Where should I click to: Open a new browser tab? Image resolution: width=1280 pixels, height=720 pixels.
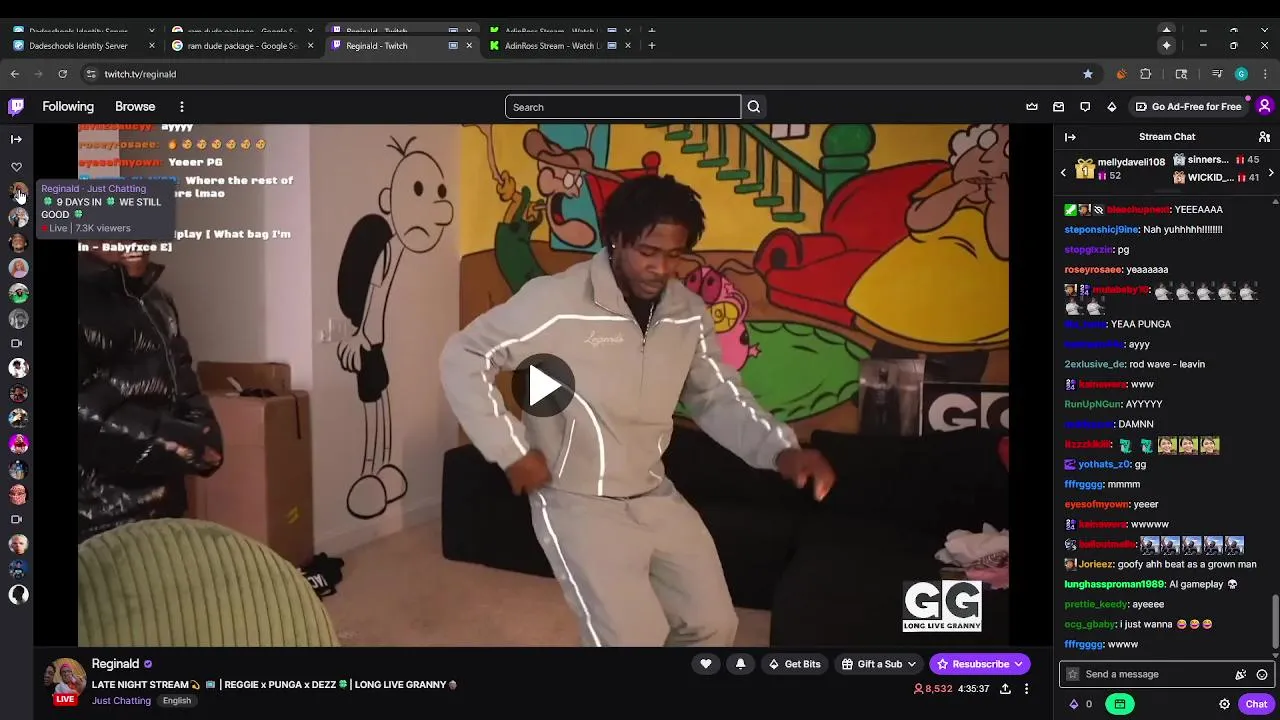pos(651,45)
